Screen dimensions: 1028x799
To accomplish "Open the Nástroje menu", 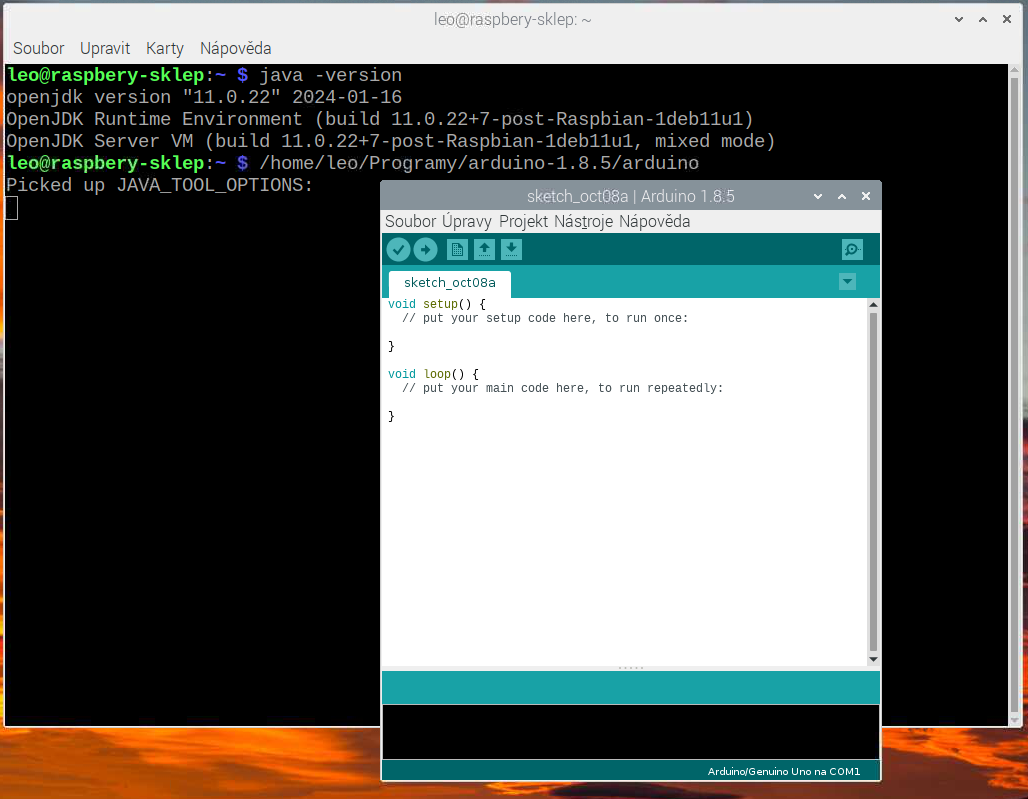I will point(583,222).
